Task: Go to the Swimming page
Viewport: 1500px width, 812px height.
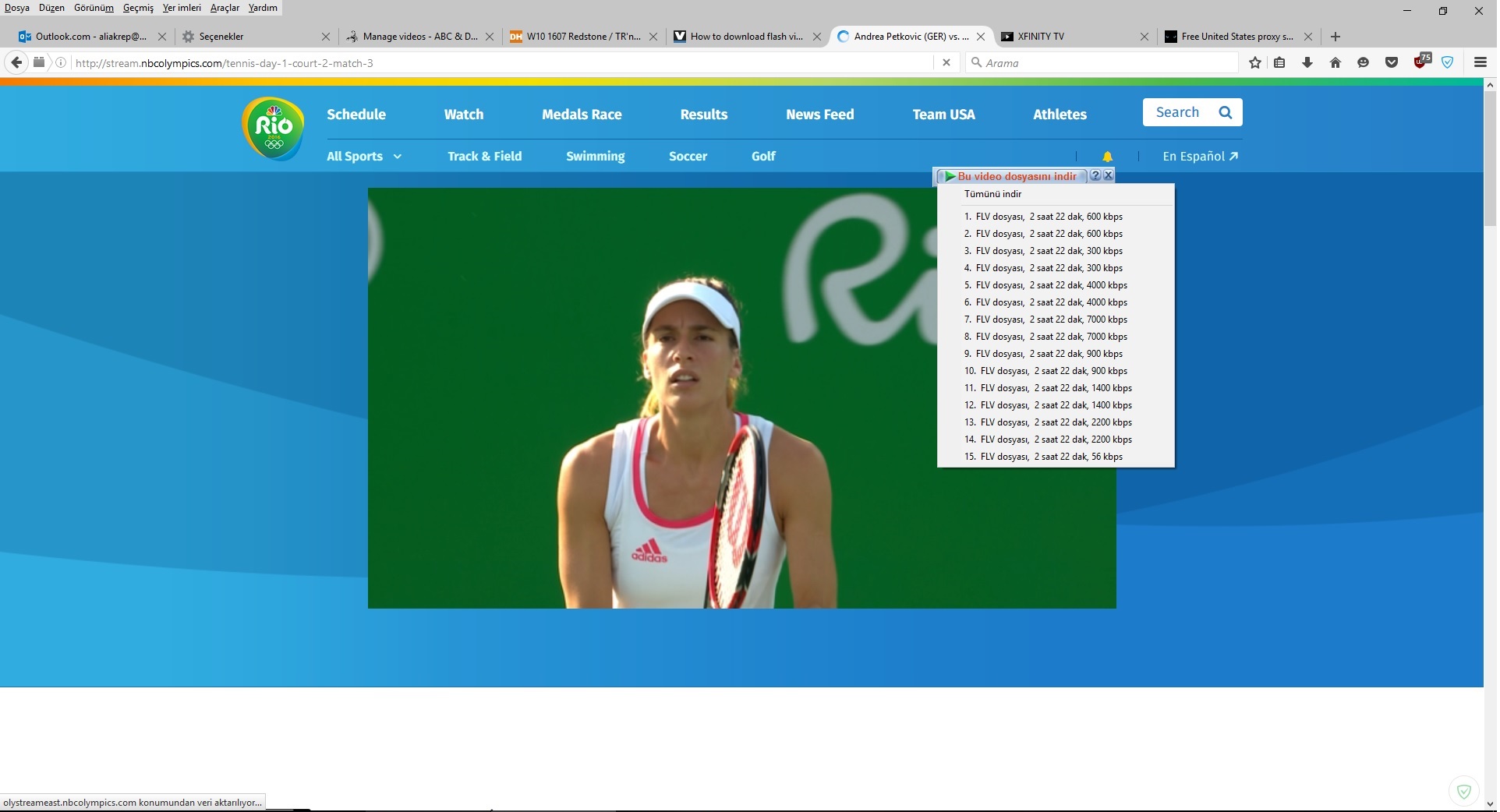Action: (596, 156)
